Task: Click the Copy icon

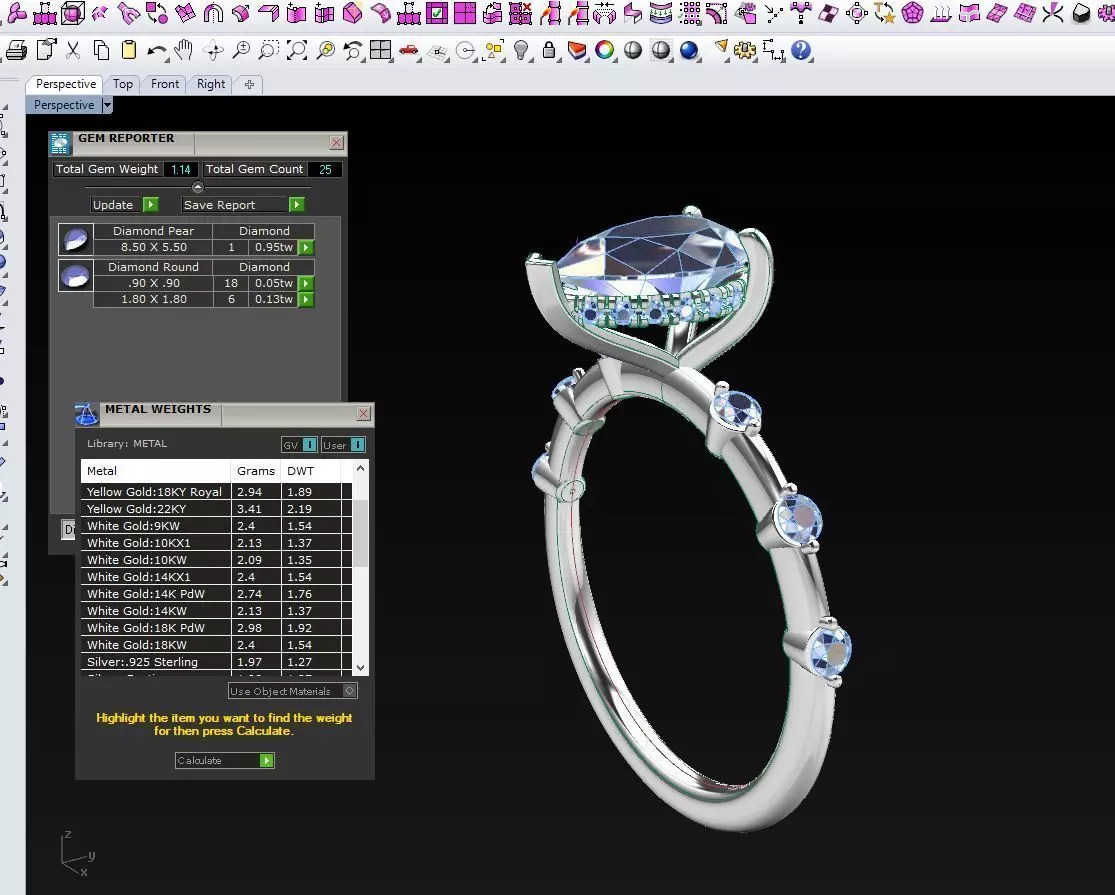Action: 101,50
